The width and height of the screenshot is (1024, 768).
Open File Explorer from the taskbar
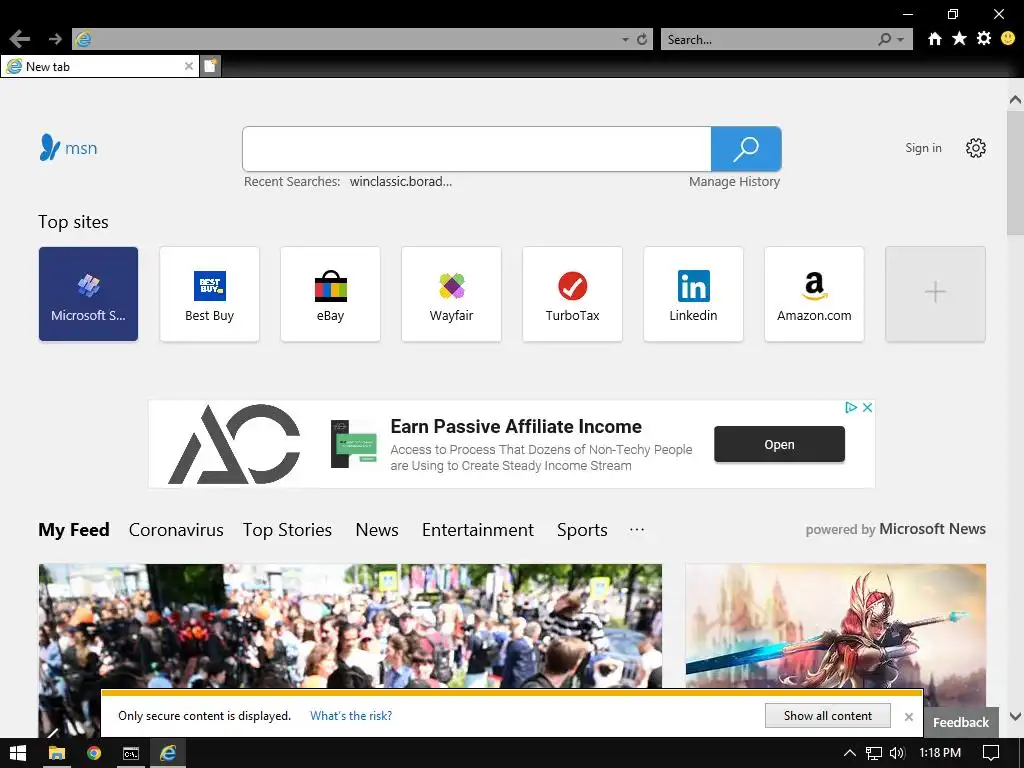pos(57,753)
